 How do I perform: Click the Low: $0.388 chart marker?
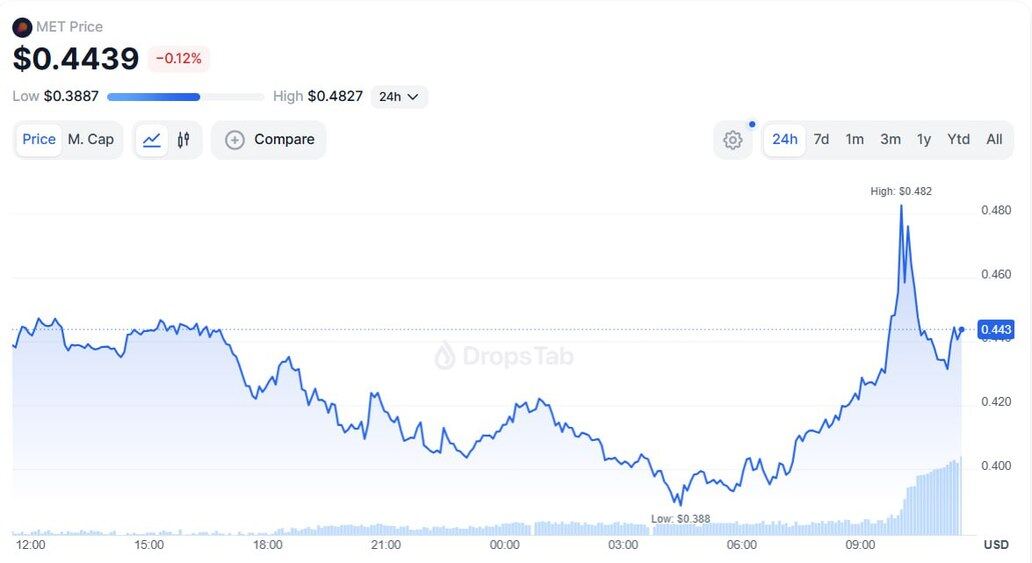(680, 519)
